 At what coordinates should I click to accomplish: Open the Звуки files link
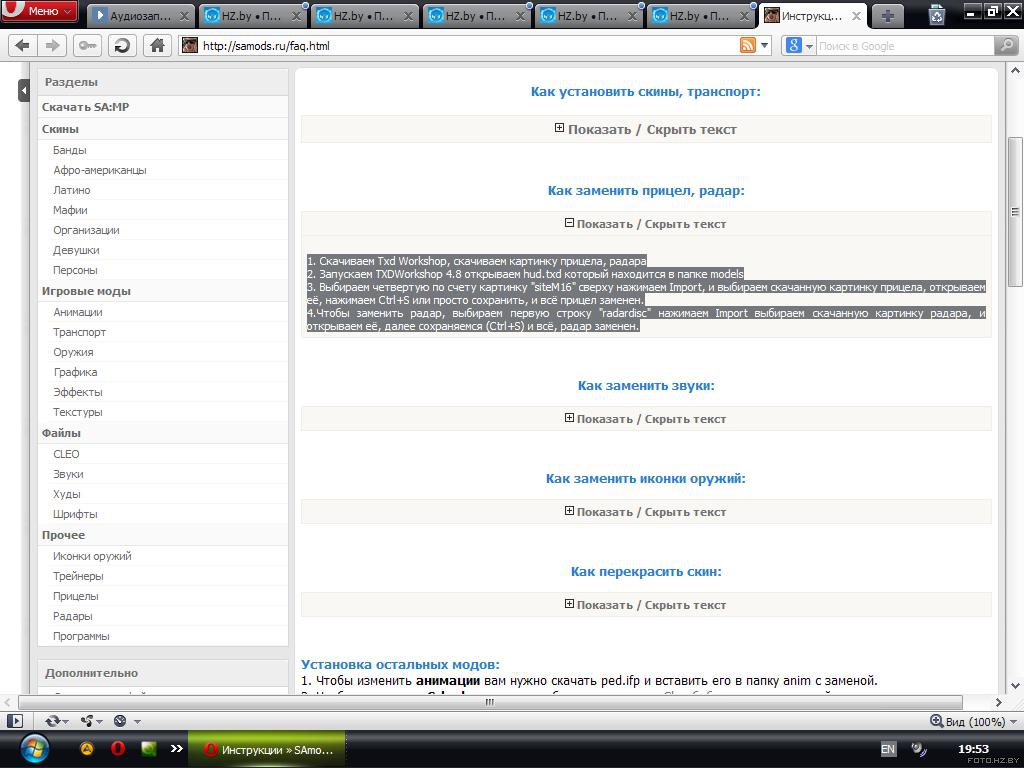click(x=68, y=474)
